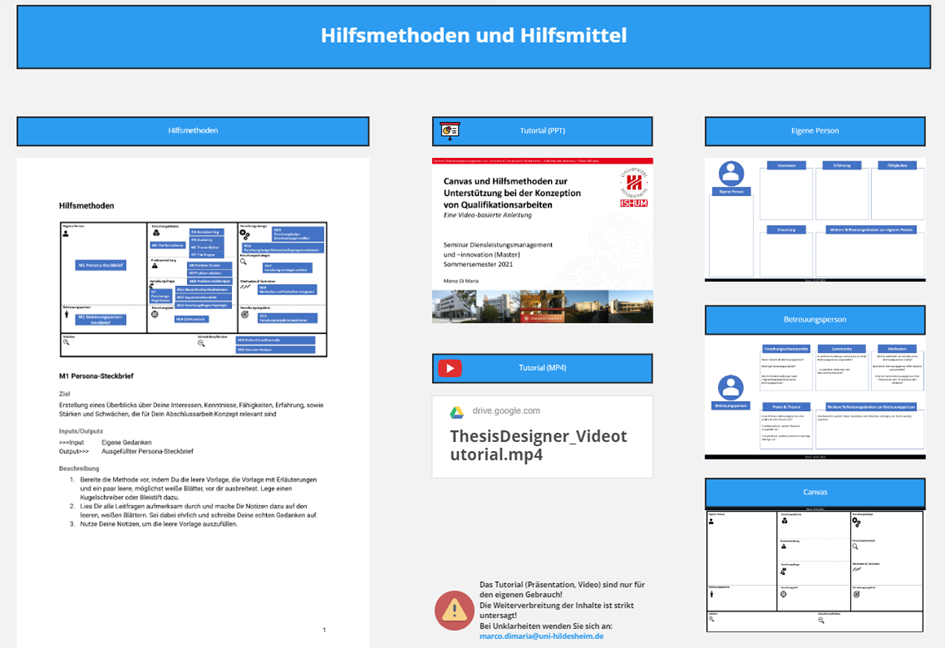
Task: Click the M2 Betreuungsperson-Steckbrief box in diagram
Action: pos(101,319)
